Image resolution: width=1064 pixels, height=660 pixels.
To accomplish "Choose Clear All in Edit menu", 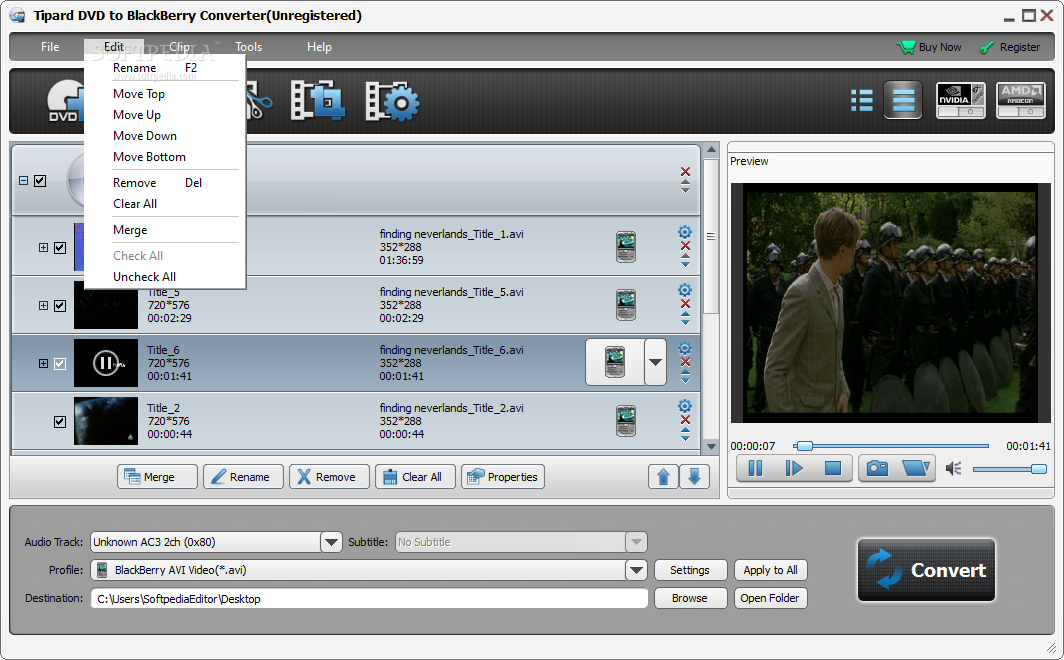I will (x=135, y=203).
